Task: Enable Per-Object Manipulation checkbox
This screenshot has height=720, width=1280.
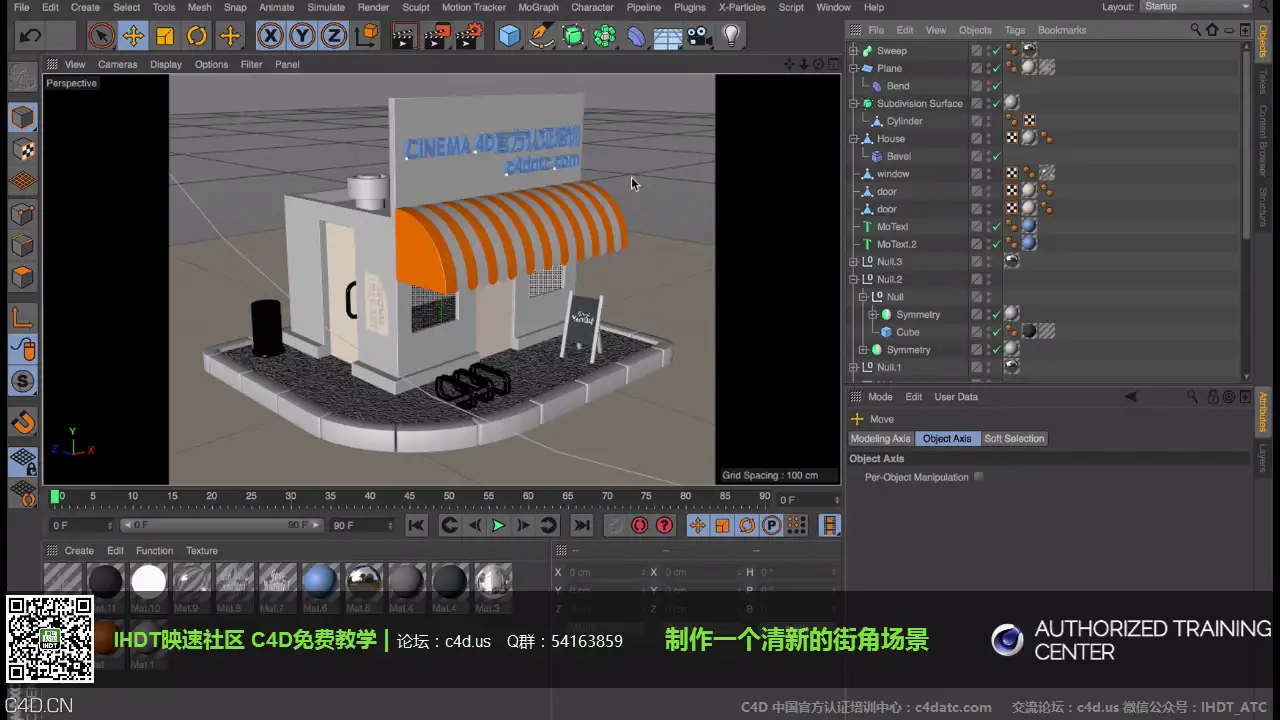Action: click(979, 477)
